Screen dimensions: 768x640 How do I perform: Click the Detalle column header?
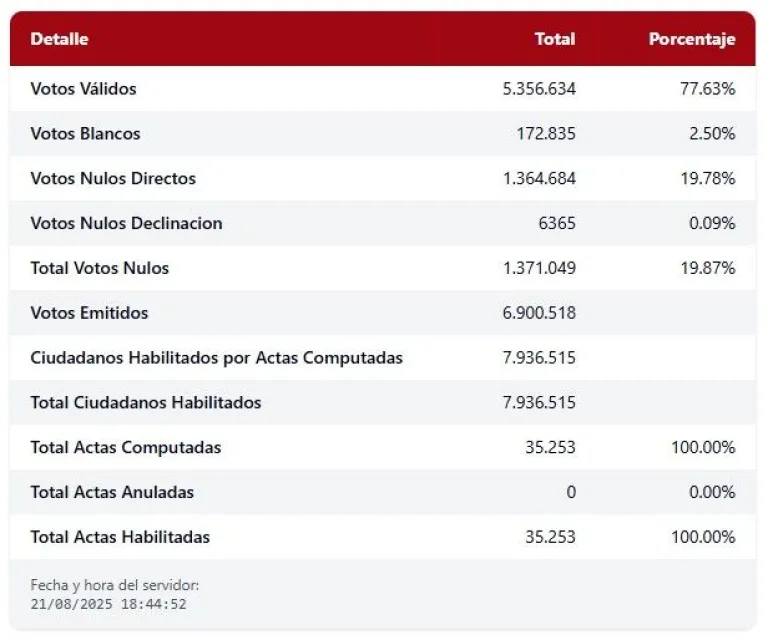(59, 39)
